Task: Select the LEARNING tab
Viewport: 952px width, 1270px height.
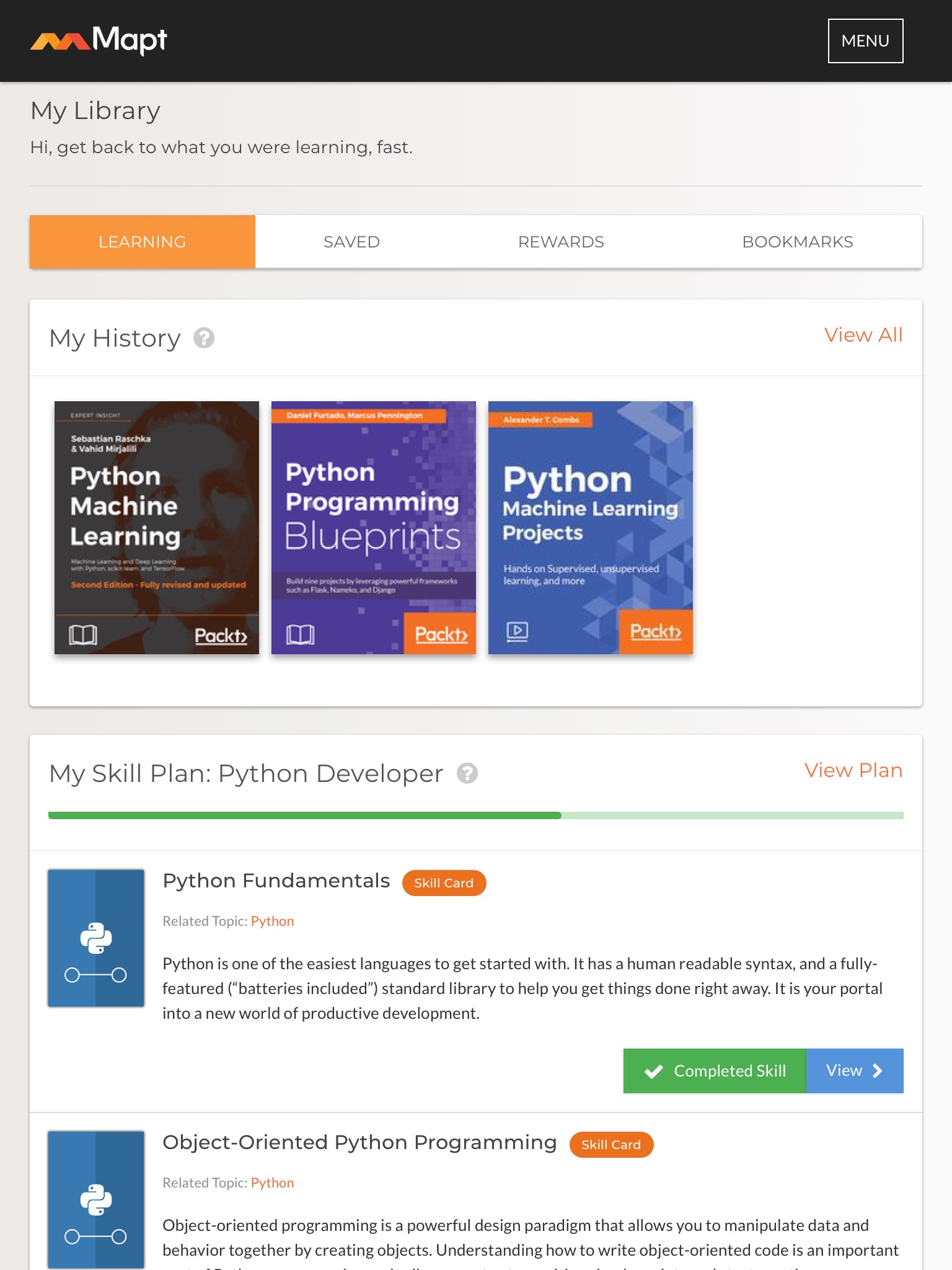Action: 142,242
